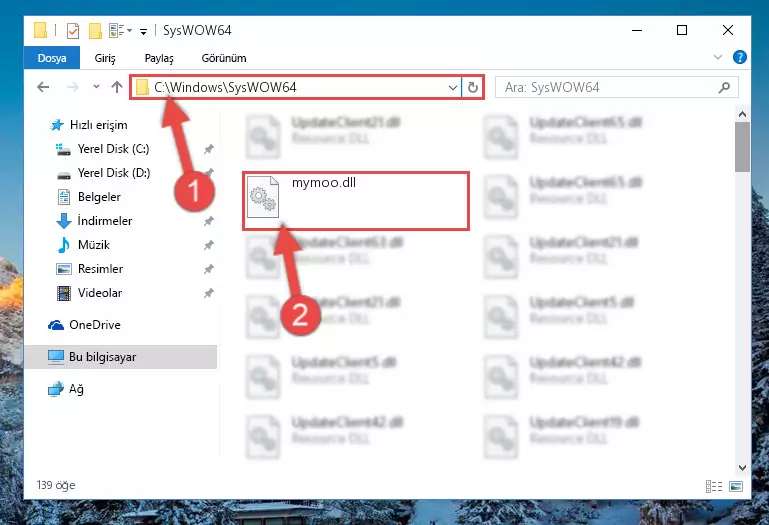Open Videolar folder in sidebar

pos(100,293)
